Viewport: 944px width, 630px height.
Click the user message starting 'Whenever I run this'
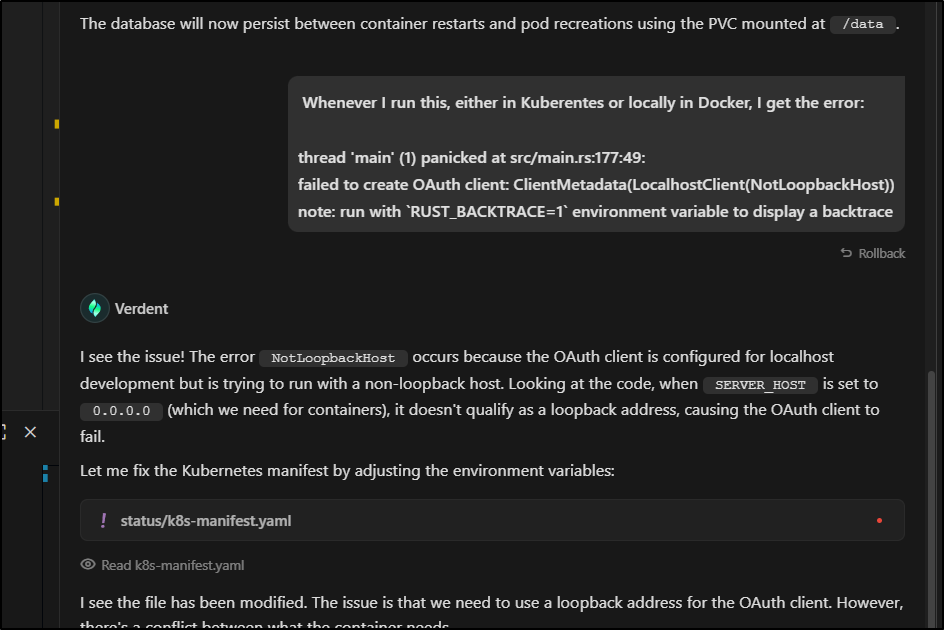coord(596,157)
